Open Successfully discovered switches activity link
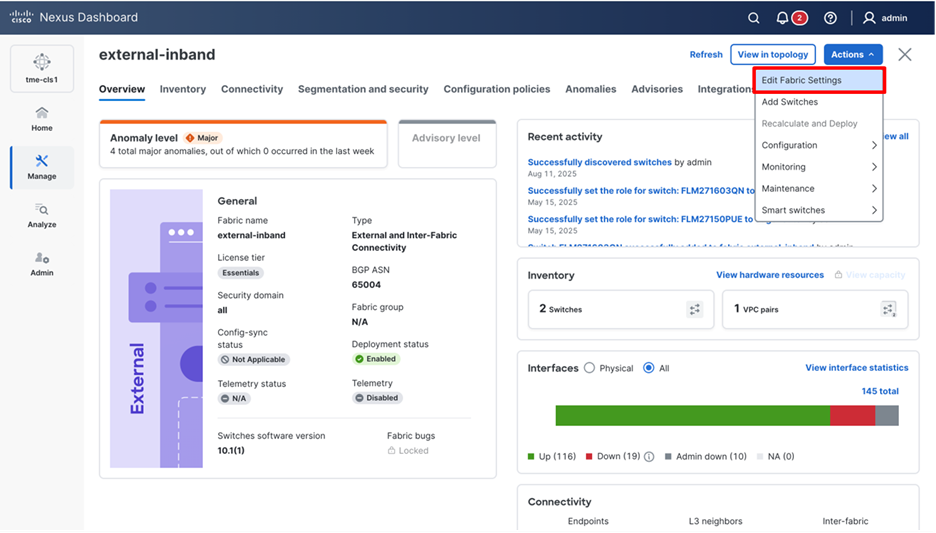 (x=599, y=162)
